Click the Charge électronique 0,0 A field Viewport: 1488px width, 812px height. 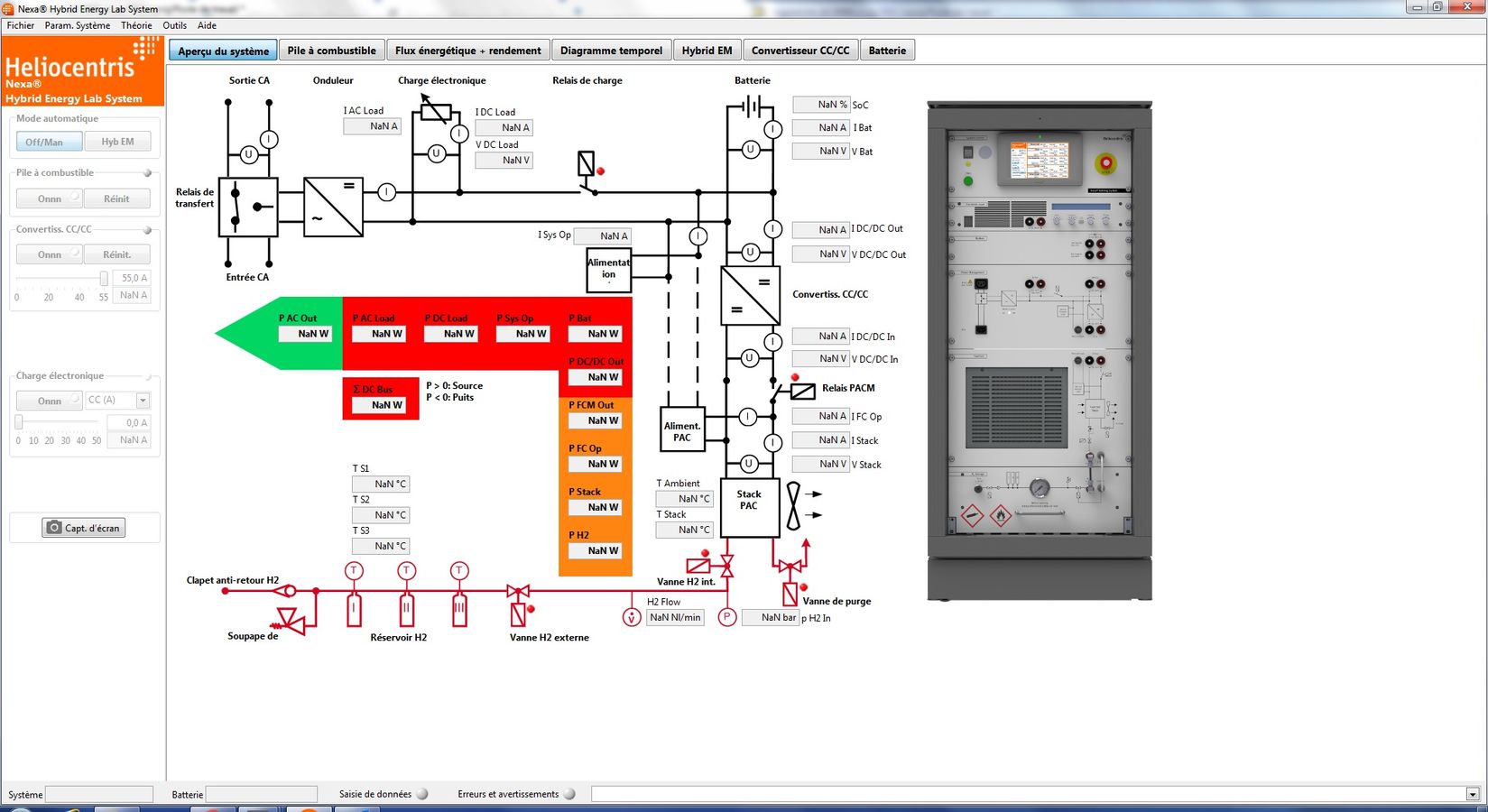(x=128, y=422)
